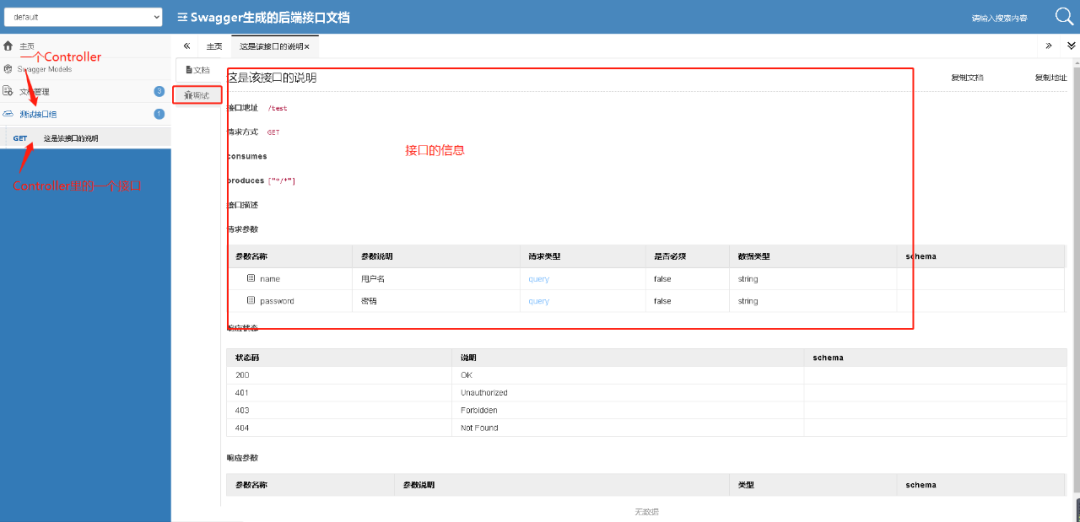Collapse tabs with the double-left arrow
Image resolution: width=1080 pixels, height=522 pixels.
(187, 46)
